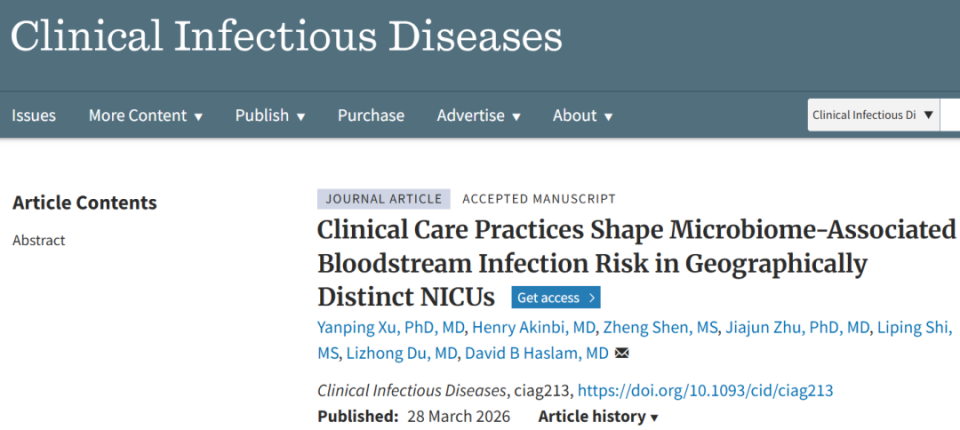Click author Liping Shi's name

[914, 327]
